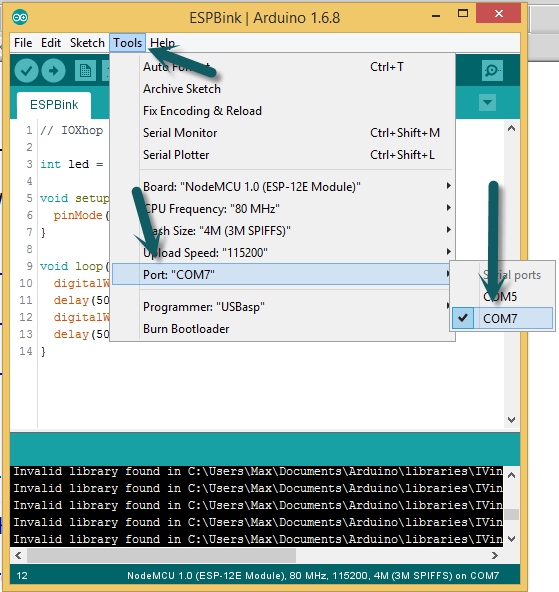Click the 'void loop' code line
The height and width of the screenshot is (592, 559).
[75, 266]
